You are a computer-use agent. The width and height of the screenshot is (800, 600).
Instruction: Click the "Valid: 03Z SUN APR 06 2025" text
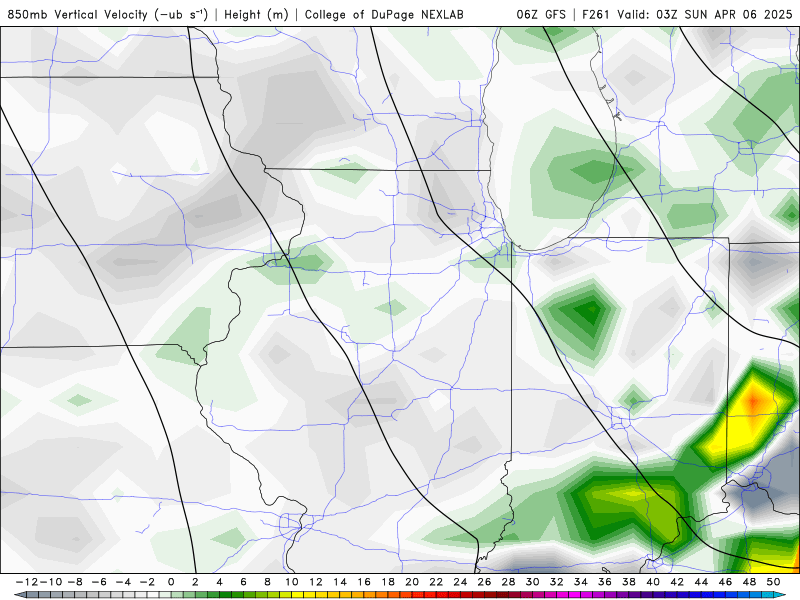click(x=705, y=14)
